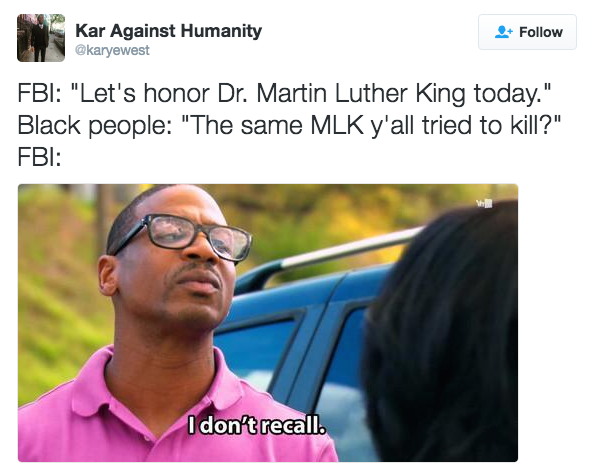Click the person-plus icon in Follow button
This screenshot has height=471, width=589.
504,32
